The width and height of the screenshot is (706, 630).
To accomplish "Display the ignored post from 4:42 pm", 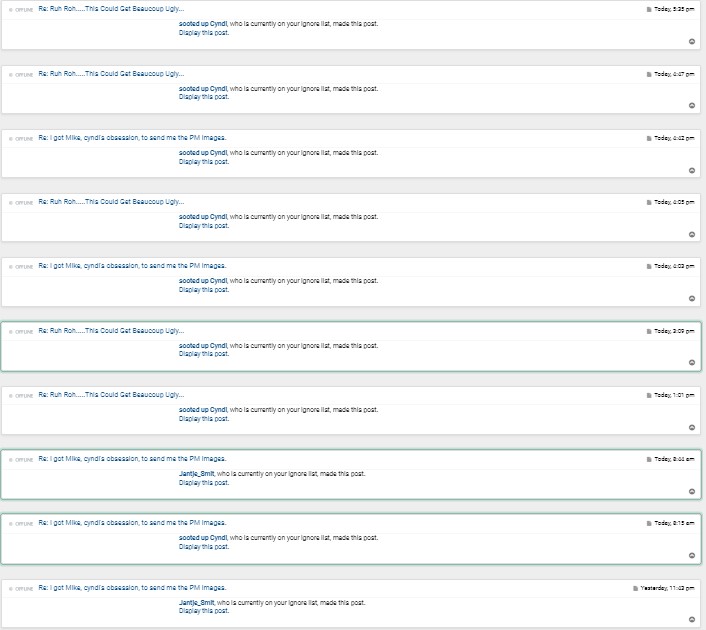I will [x=204, y=162].
